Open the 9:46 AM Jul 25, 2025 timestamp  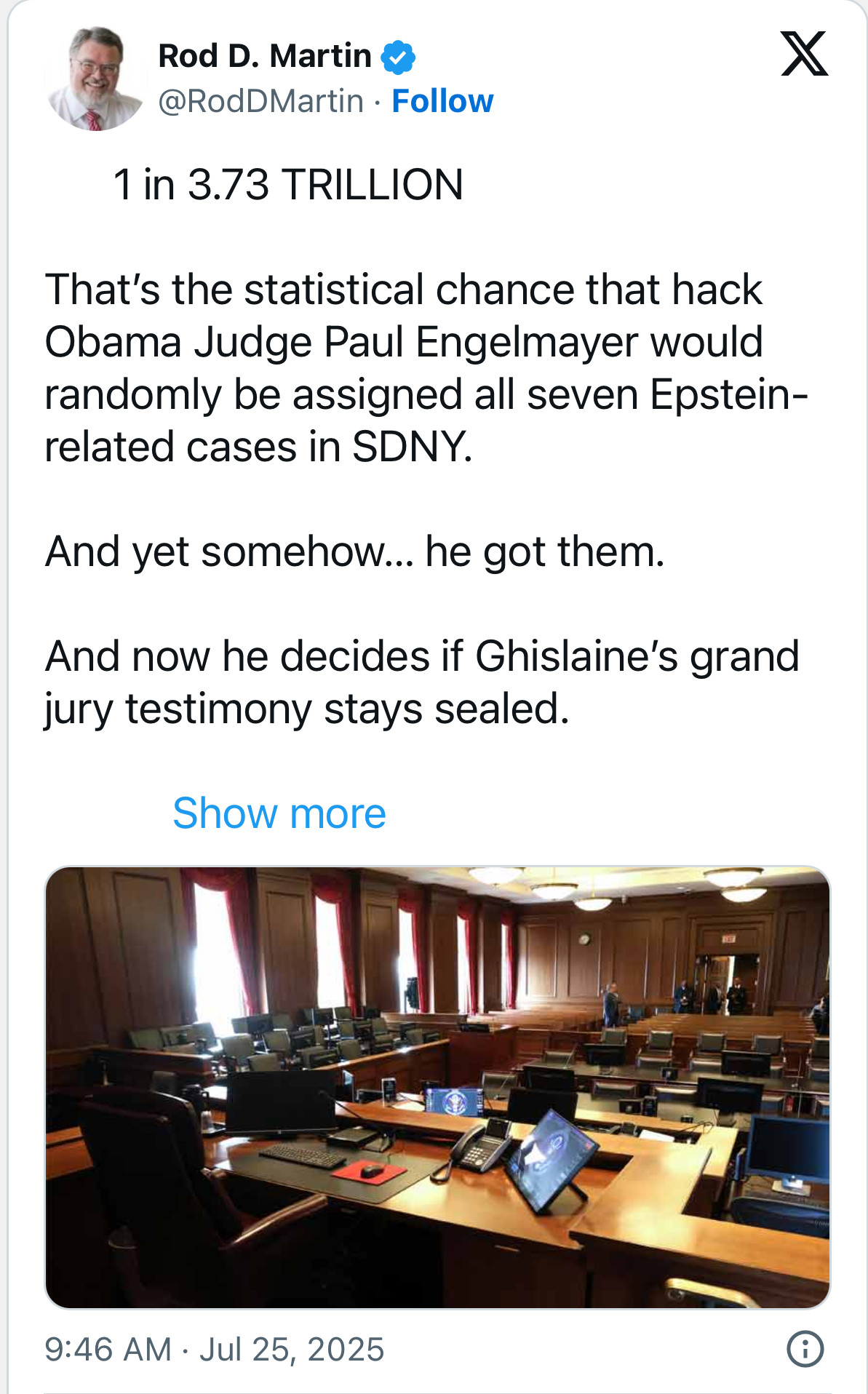tap(215, 1349)
